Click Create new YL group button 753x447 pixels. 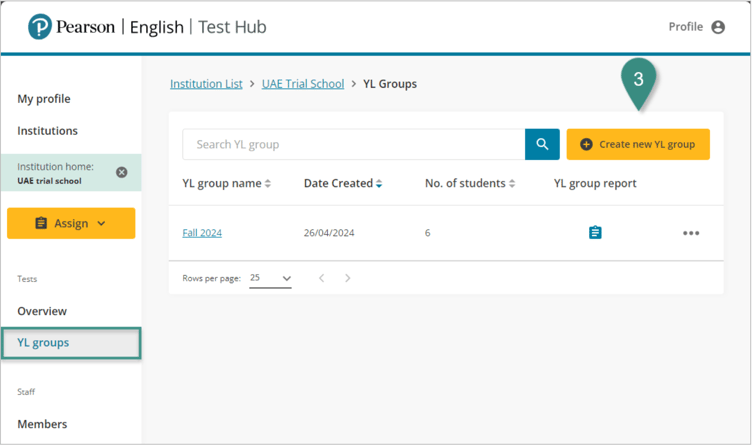(638, 144)
